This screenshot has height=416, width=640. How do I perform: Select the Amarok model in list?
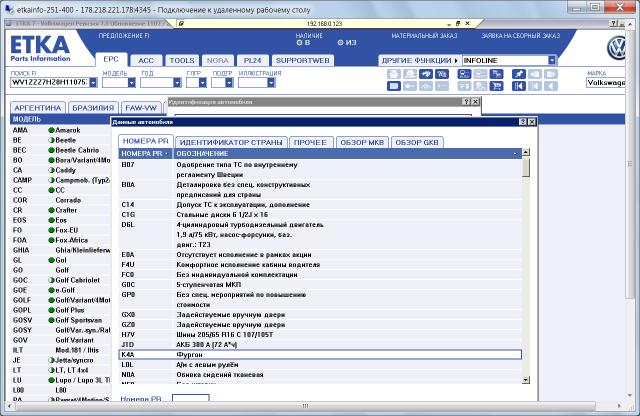(60, 130)
